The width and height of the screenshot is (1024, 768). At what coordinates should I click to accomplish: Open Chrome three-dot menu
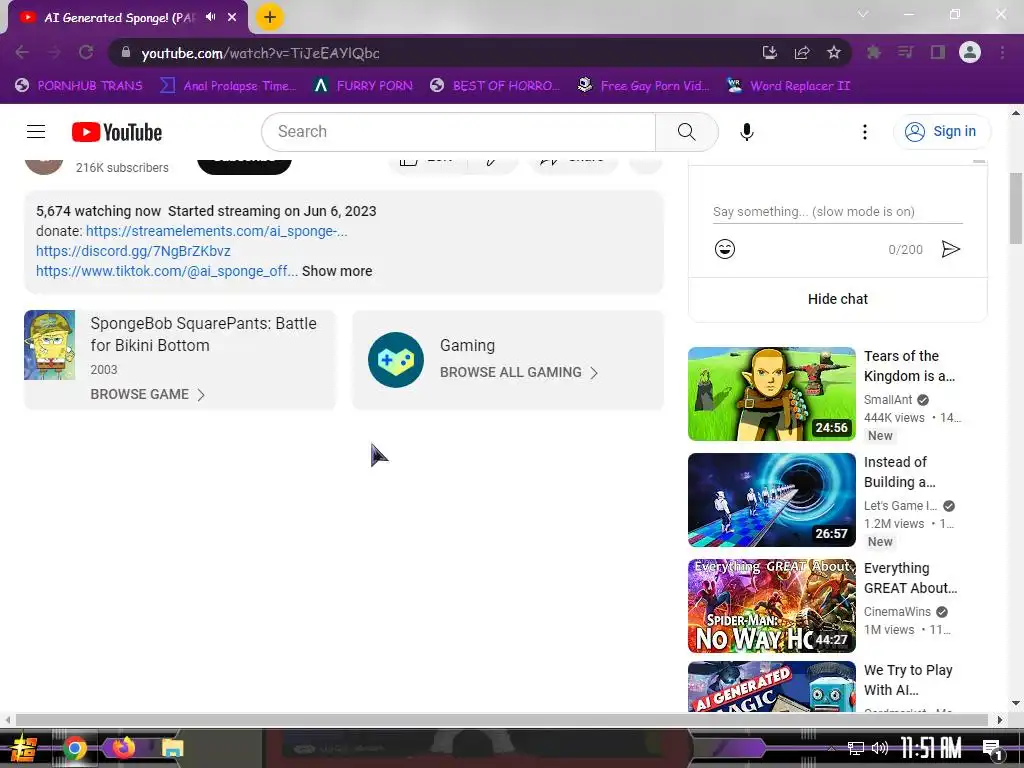[x=1002, y=52]
